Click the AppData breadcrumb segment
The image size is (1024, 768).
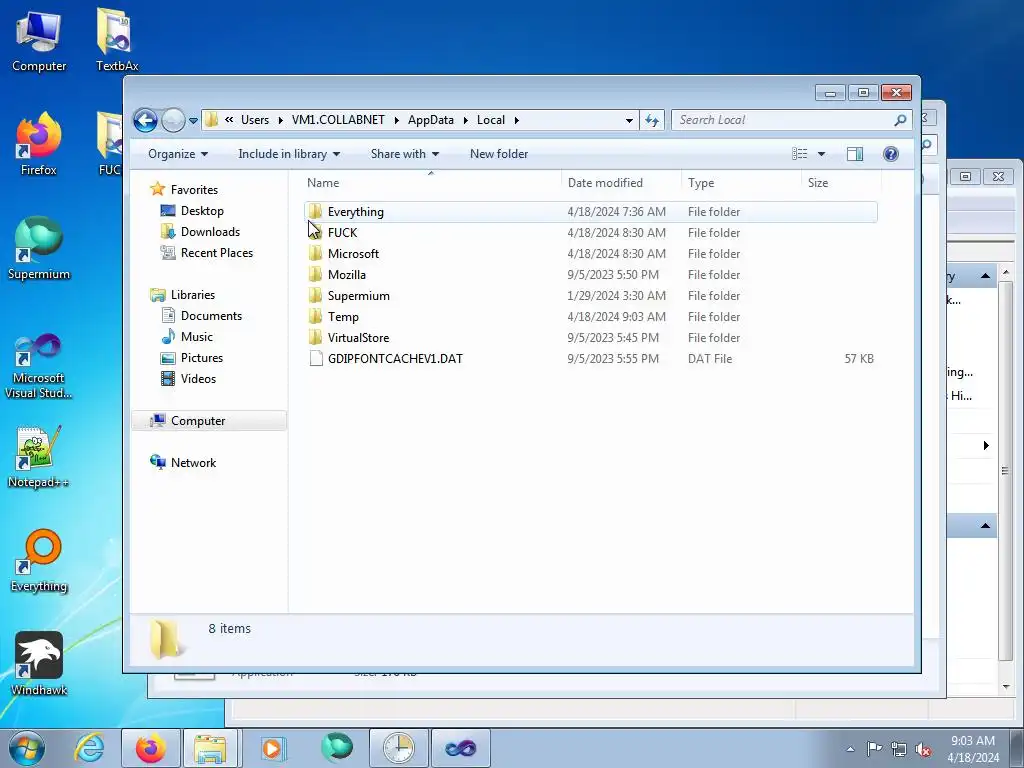(430, 120)
